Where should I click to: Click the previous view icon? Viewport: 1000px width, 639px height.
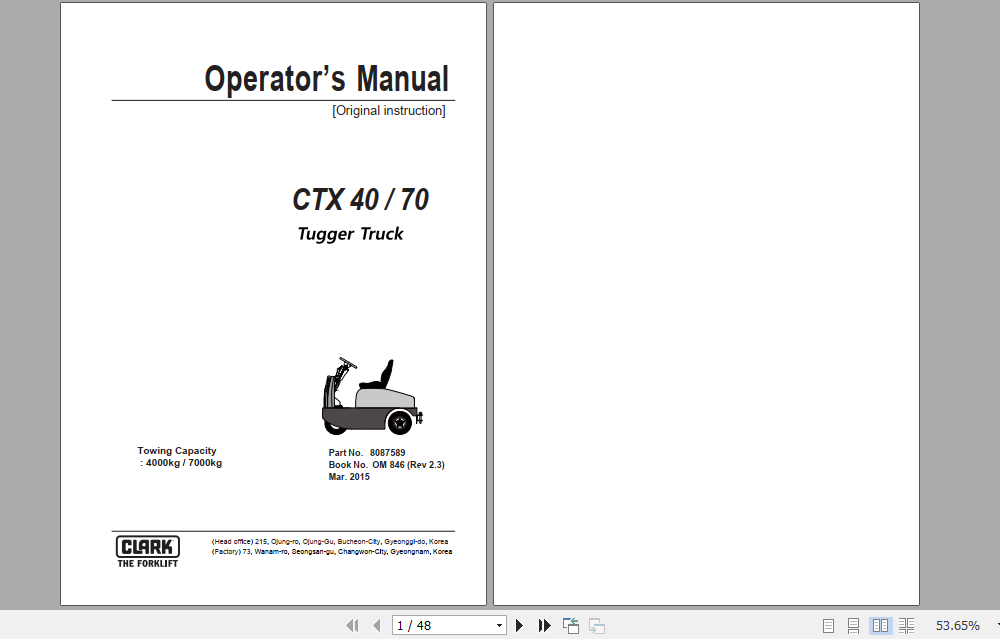click(571, 626)
